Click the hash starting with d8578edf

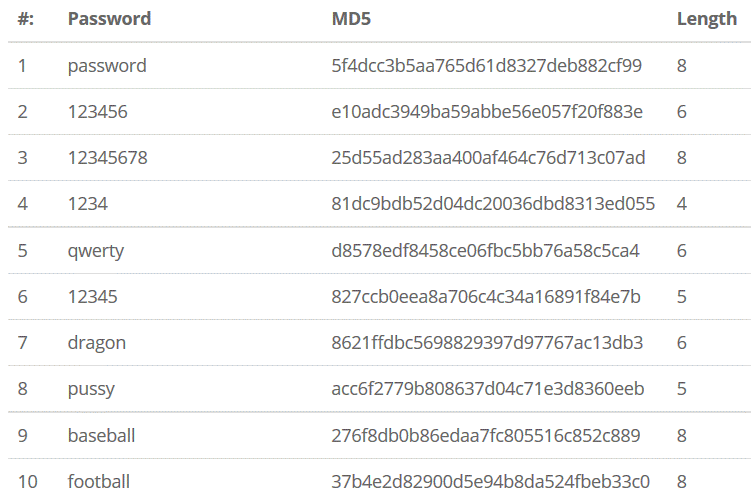pyautogui.click(x=485, y=251)
